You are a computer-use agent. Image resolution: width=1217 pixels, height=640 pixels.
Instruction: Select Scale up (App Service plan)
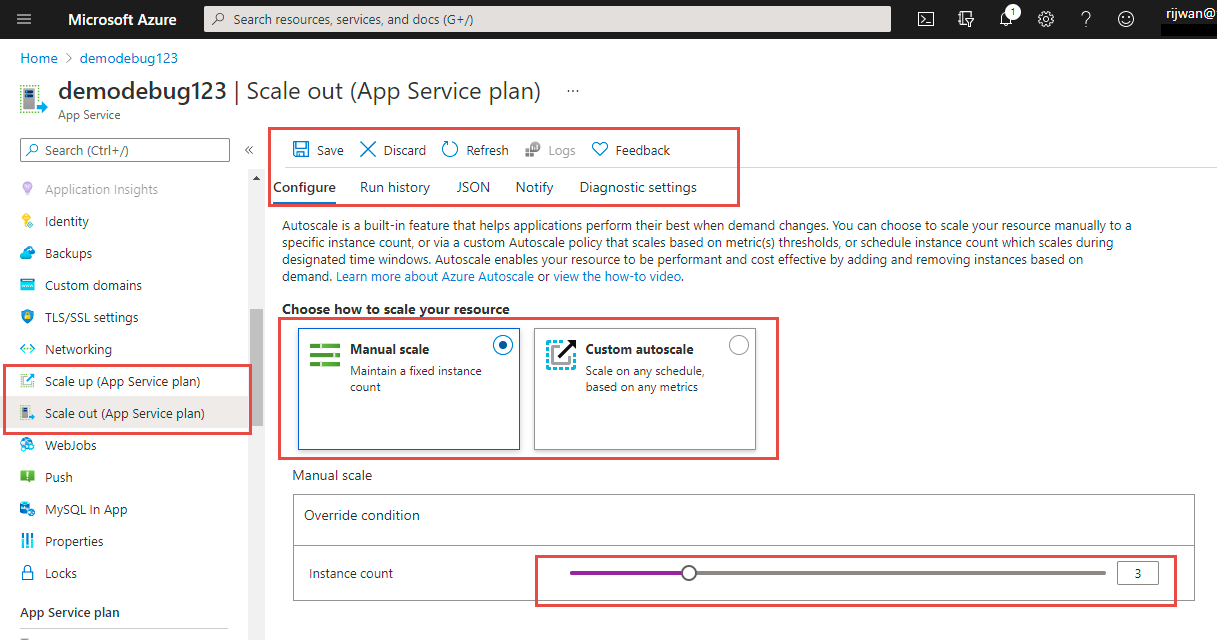(x=118, y=381)
